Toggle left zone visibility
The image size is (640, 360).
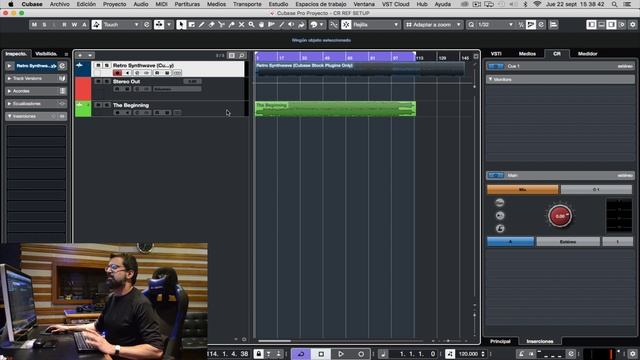[591, 24]
